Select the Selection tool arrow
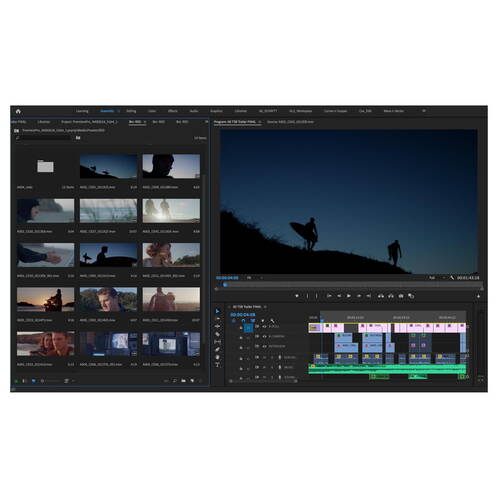Viewport: 498px width, 498px height. click(218, 311)
